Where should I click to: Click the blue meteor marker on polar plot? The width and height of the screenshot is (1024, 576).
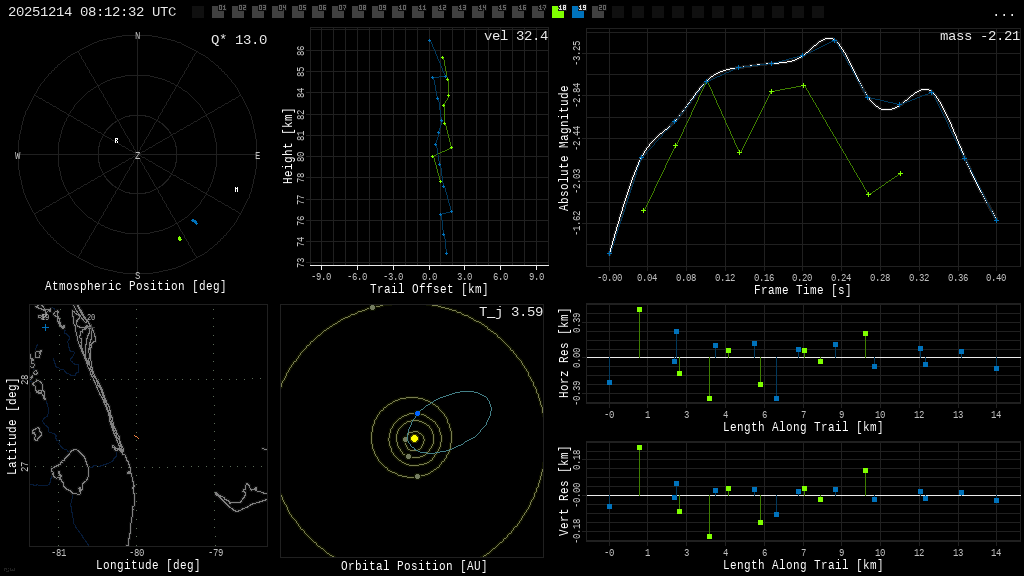coord(194,221)
